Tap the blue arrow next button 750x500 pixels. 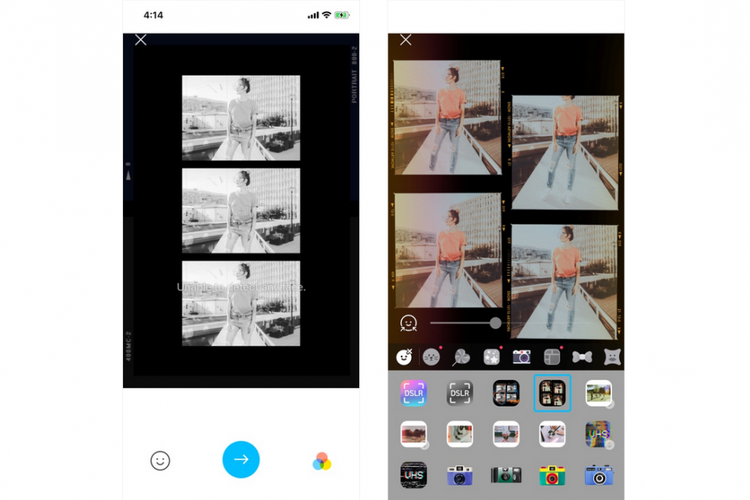[x=241, y=459]
